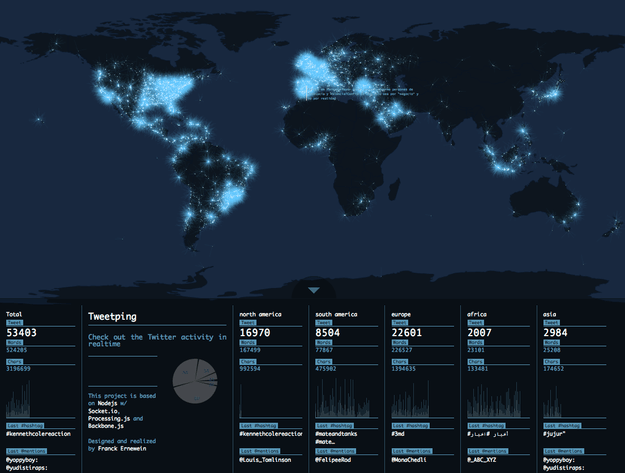
Task: Click the asia tweet histogram
Action: 552,402
